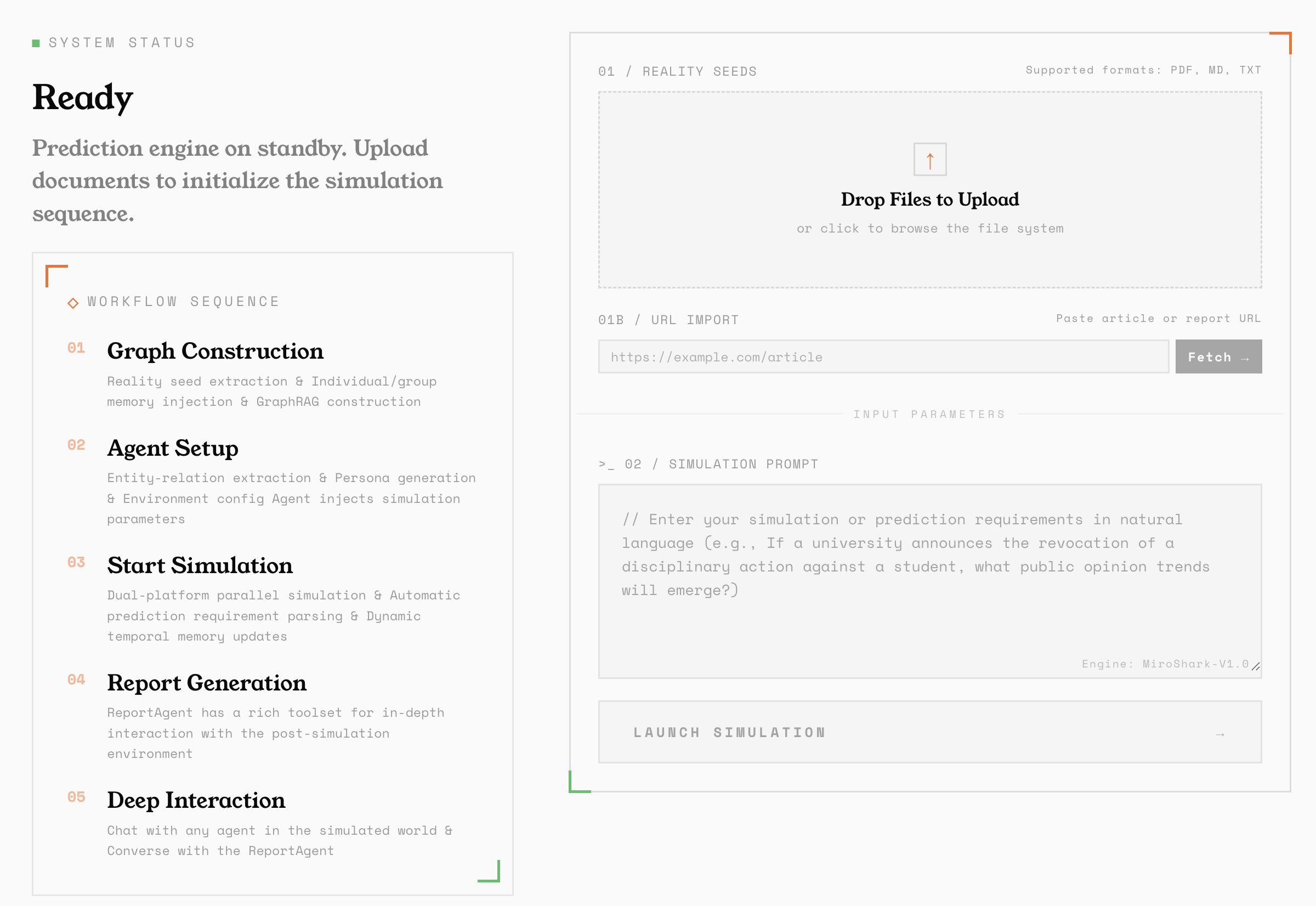Click the arrow on Launch Simulation button
Image resolution: width=1316 pixels, height=906 pixels.
tap(1219, 734)
